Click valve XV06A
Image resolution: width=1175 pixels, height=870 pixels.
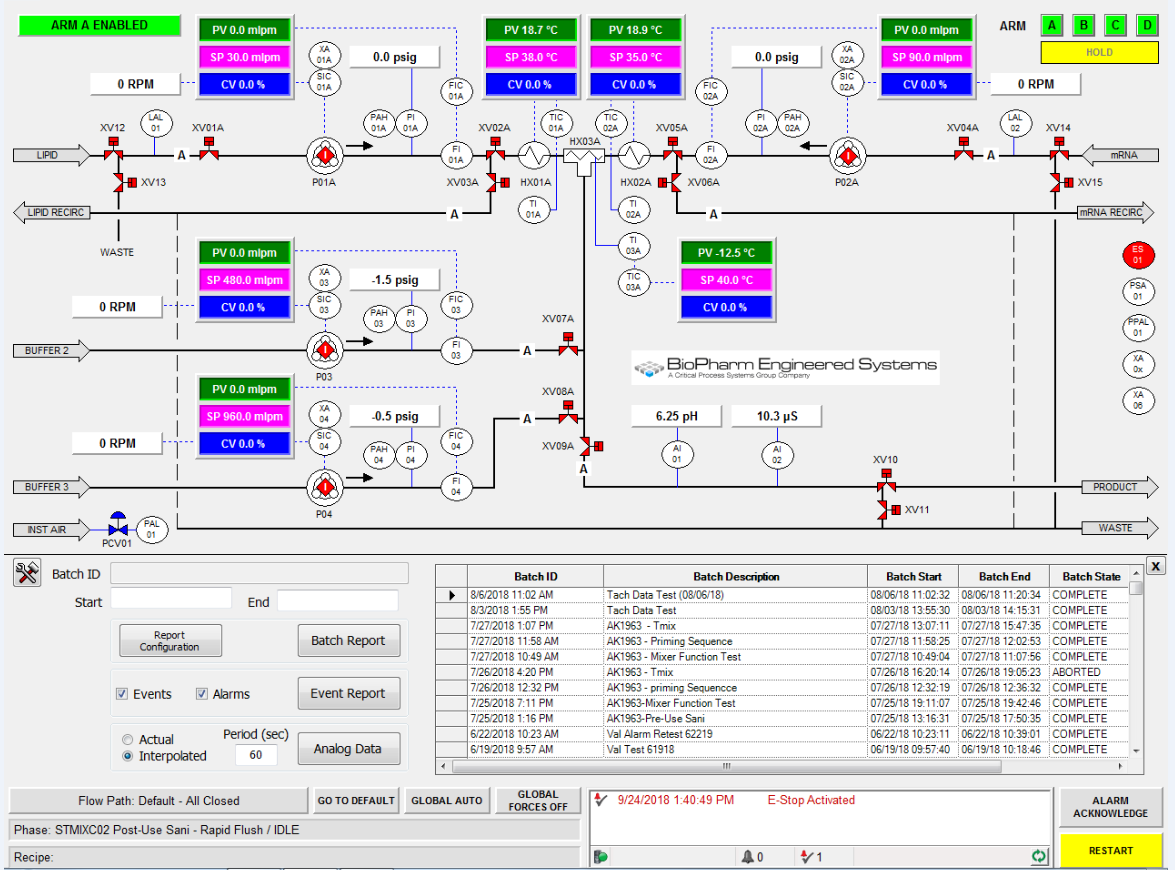click(670, 182)
